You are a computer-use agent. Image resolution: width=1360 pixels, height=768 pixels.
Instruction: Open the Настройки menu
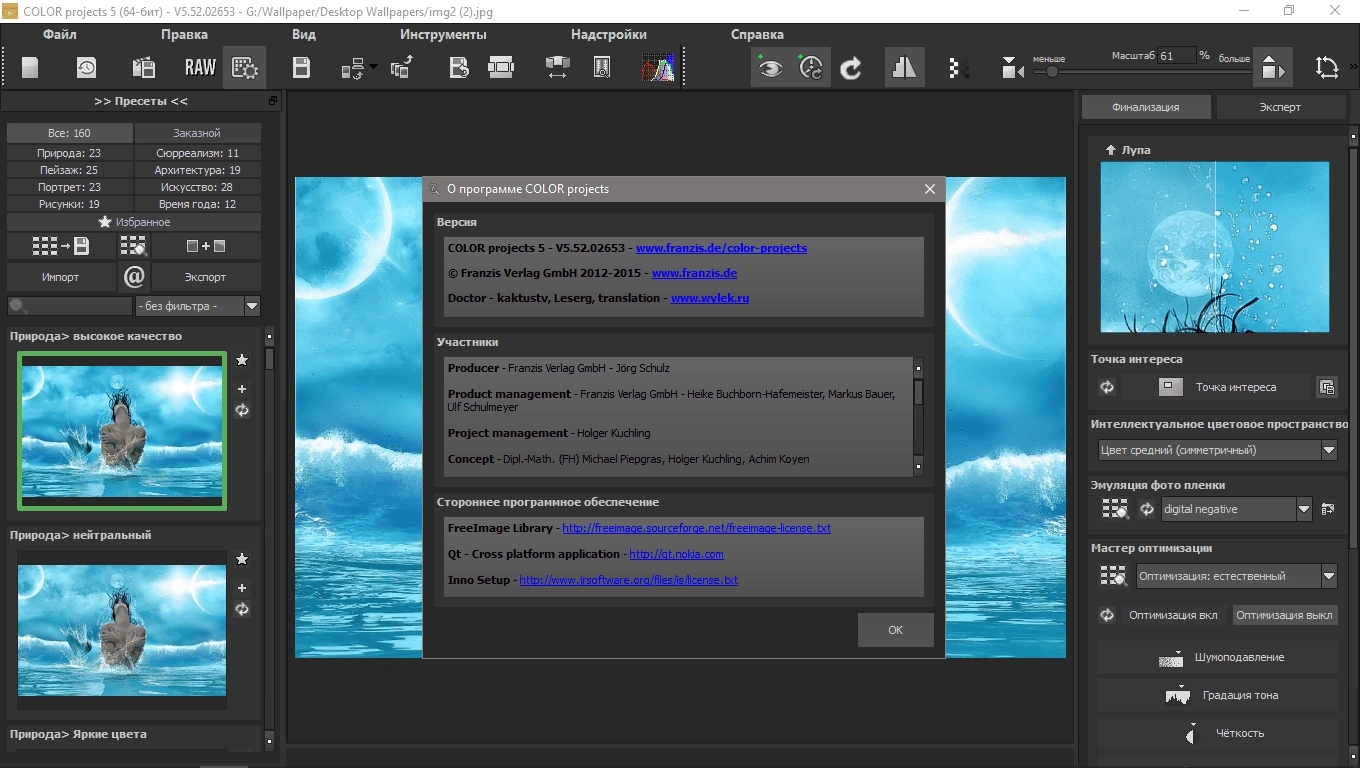pyautogui.click(x=609, y=34)
